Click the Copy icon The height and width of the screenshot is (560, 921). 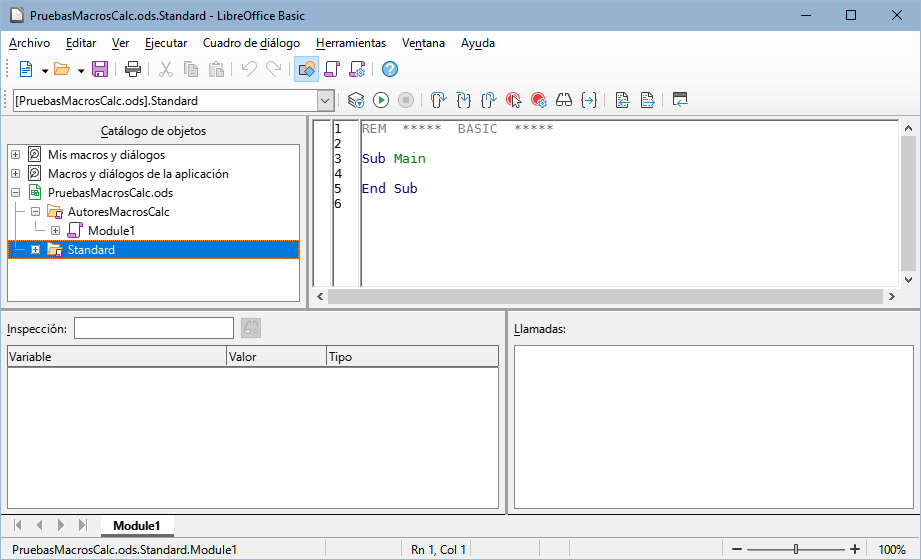tap(191, 69)
